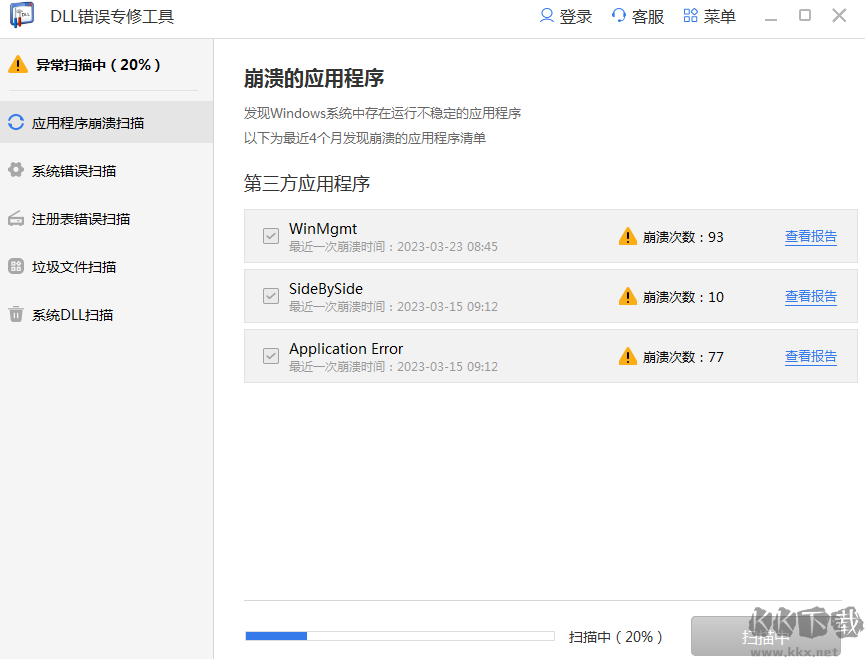The image size is (865, 659).
Task: Open the 注册表错误扫描 registry scan icon
Action: (x=18, y=218)
